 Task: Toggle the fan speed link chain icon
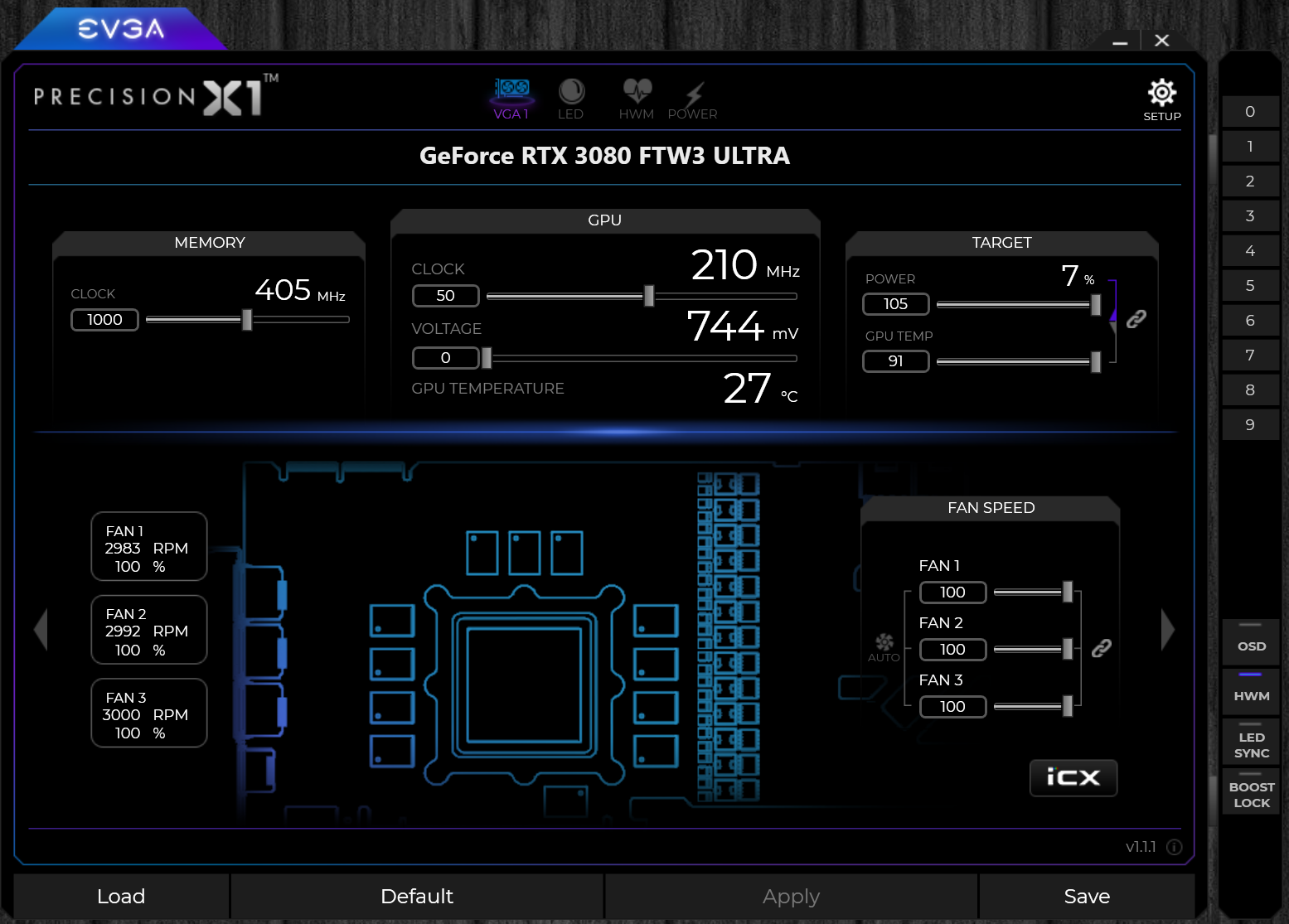[1101, 648]
